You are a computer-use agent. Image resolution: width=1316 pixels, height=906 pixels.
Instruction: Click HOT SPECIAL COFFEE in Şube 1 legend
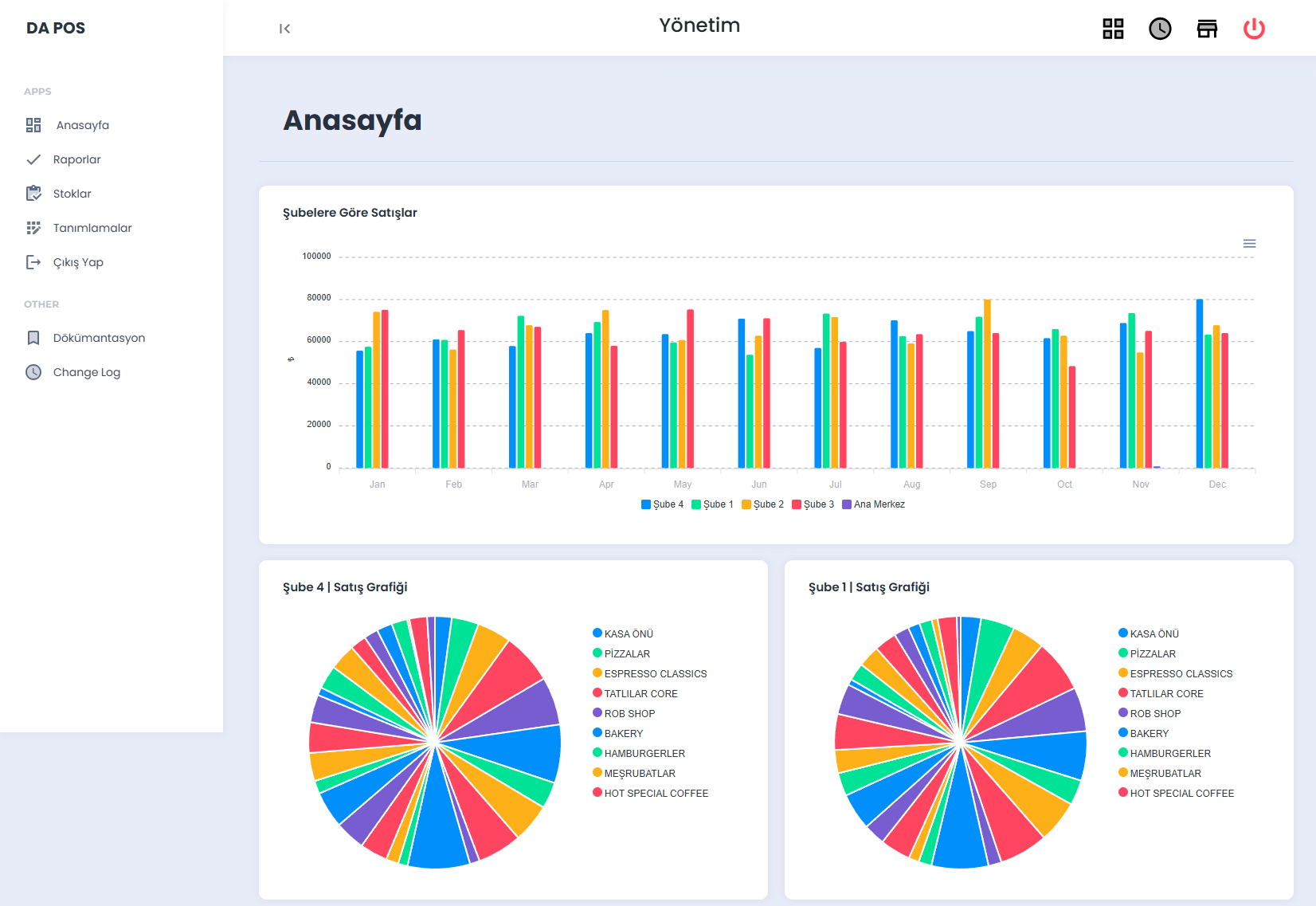tap(1181, 793)
